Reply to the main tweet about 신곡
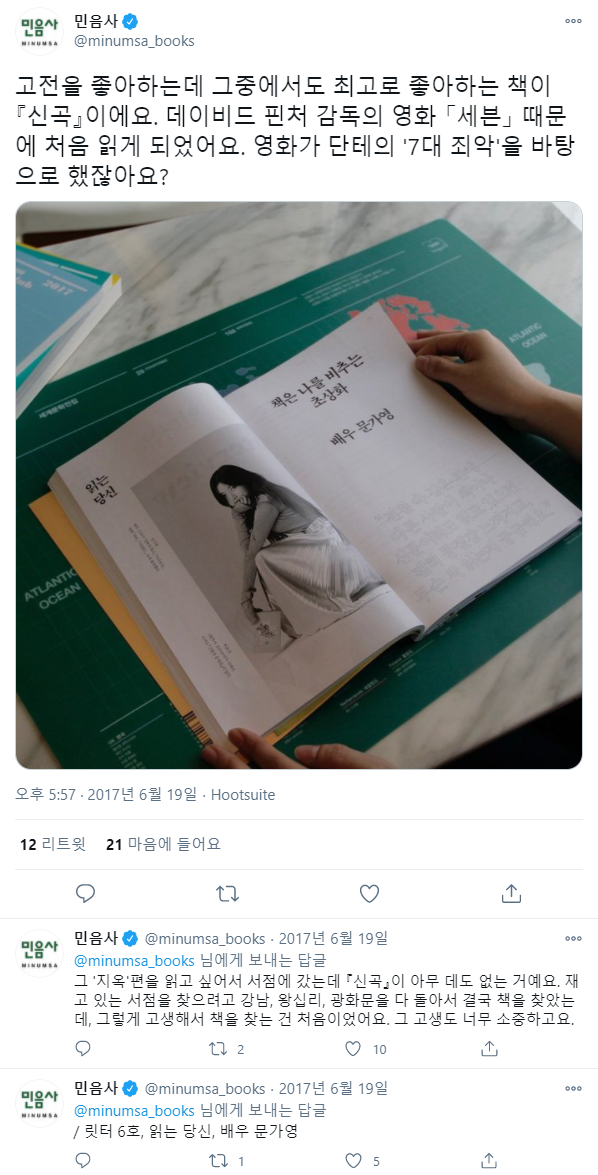The height and width of the screenshot is (1175, 598). [85, 893]
